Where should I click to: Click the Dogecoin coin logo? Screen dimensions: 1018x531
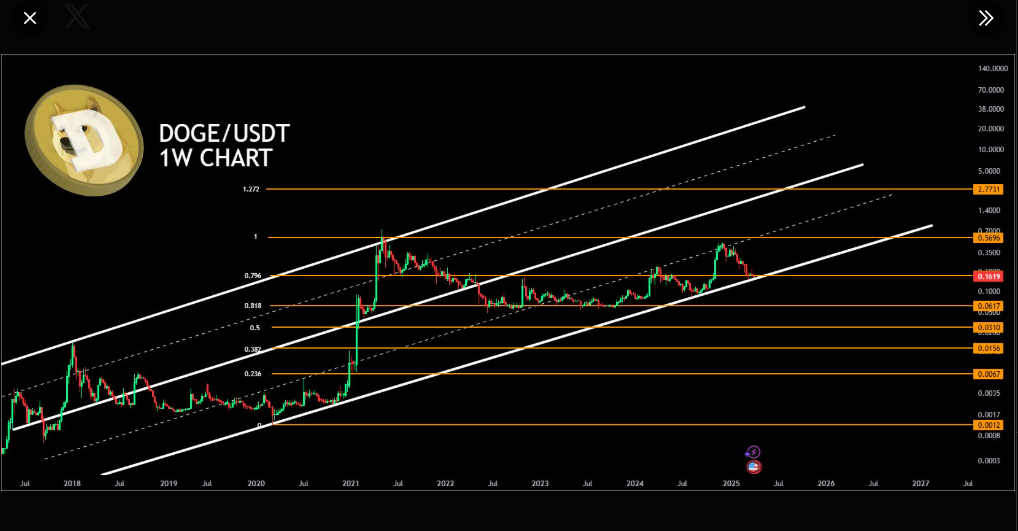84,137
